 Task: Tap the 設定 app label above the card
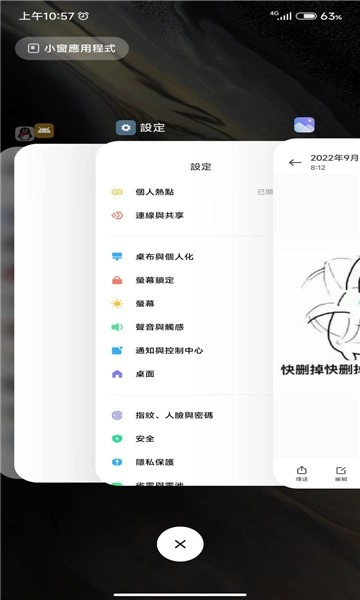click(x=153, y=128)
